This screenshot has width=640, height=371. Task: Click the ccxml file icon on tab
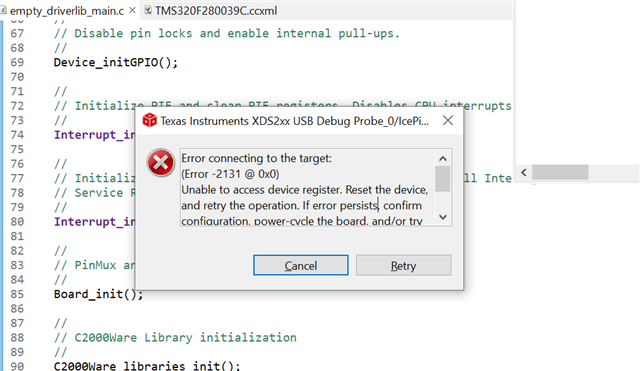click(x=148, y=11)
